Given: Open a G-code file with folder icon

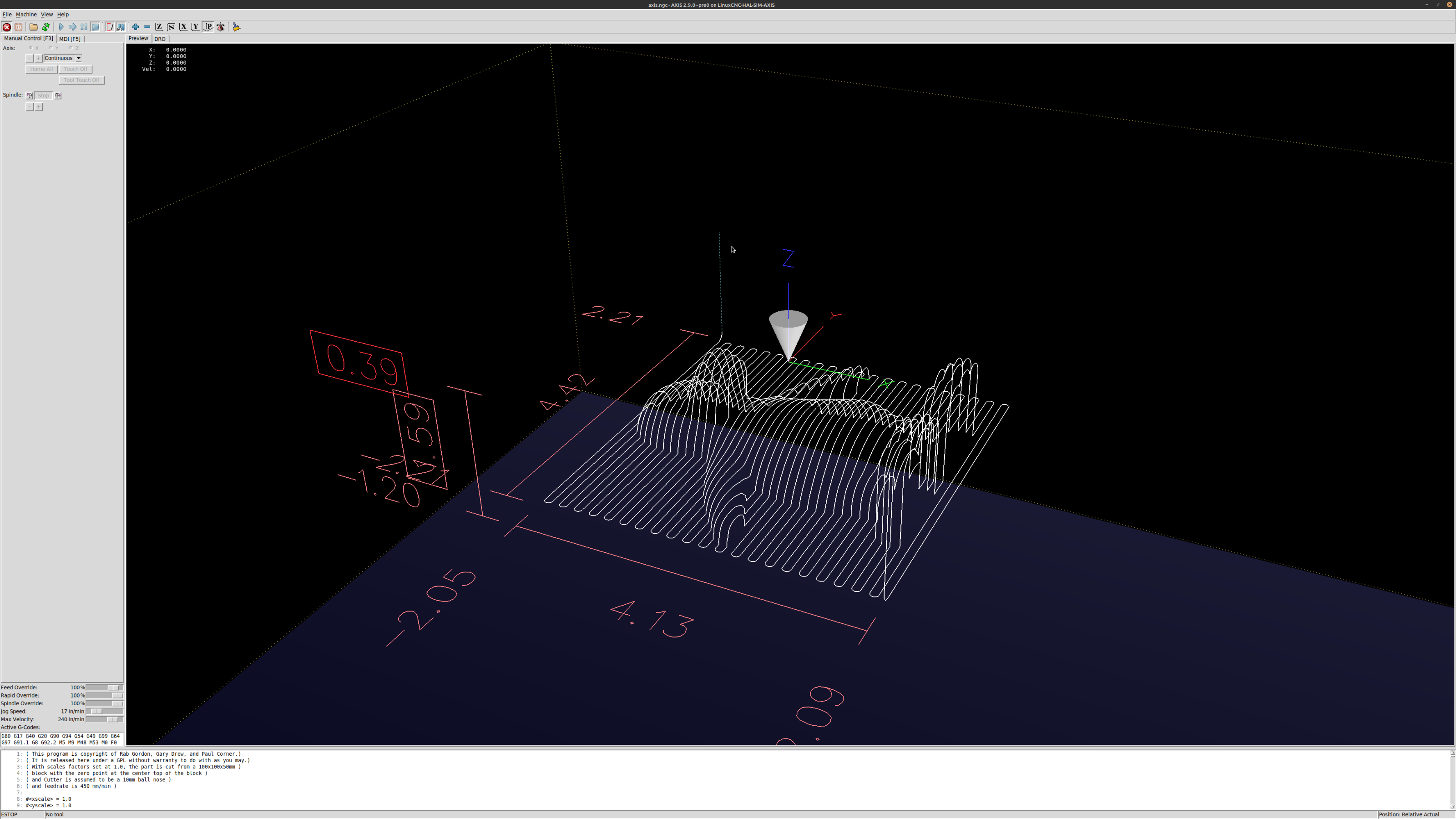Looking at the screenshot, I should pos(33,26).
